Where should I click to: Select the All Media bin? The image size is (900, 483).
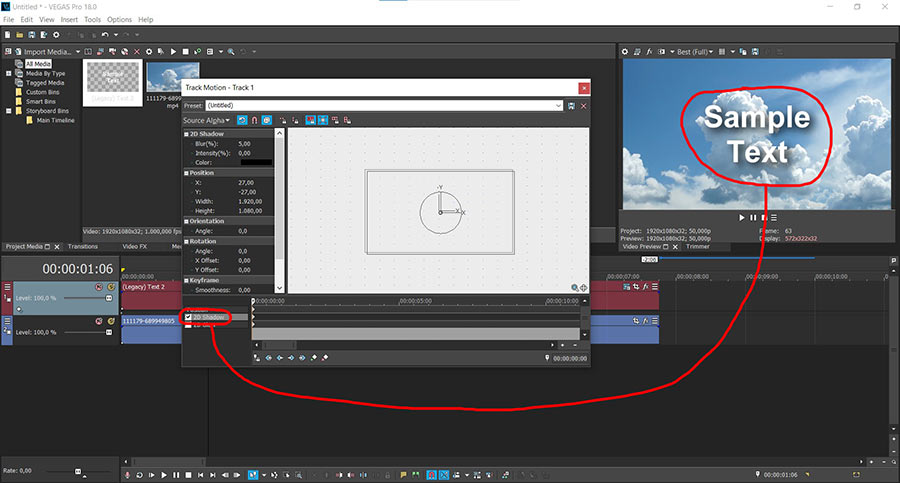[x=38, y=64]
